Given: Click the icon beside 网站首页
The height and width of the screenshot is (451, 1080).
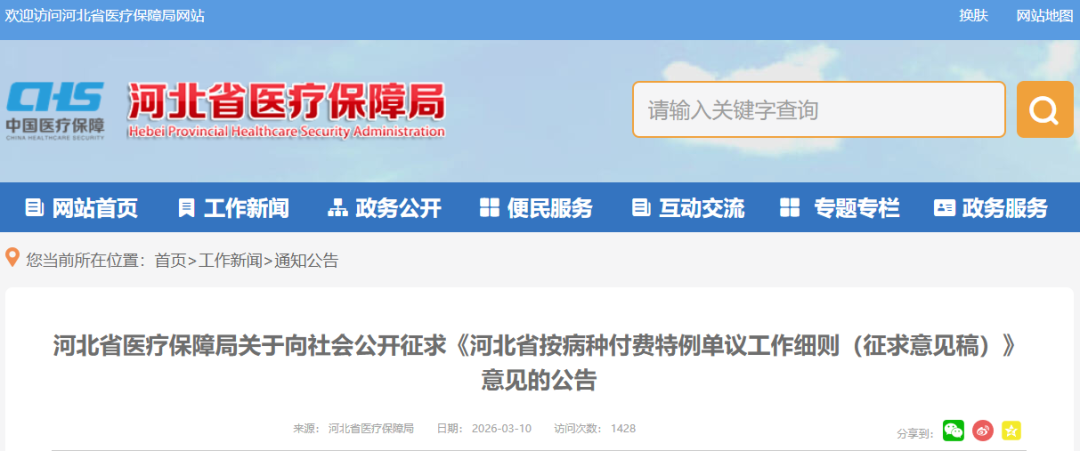Looking at the screenshot, I should point(34,207).
